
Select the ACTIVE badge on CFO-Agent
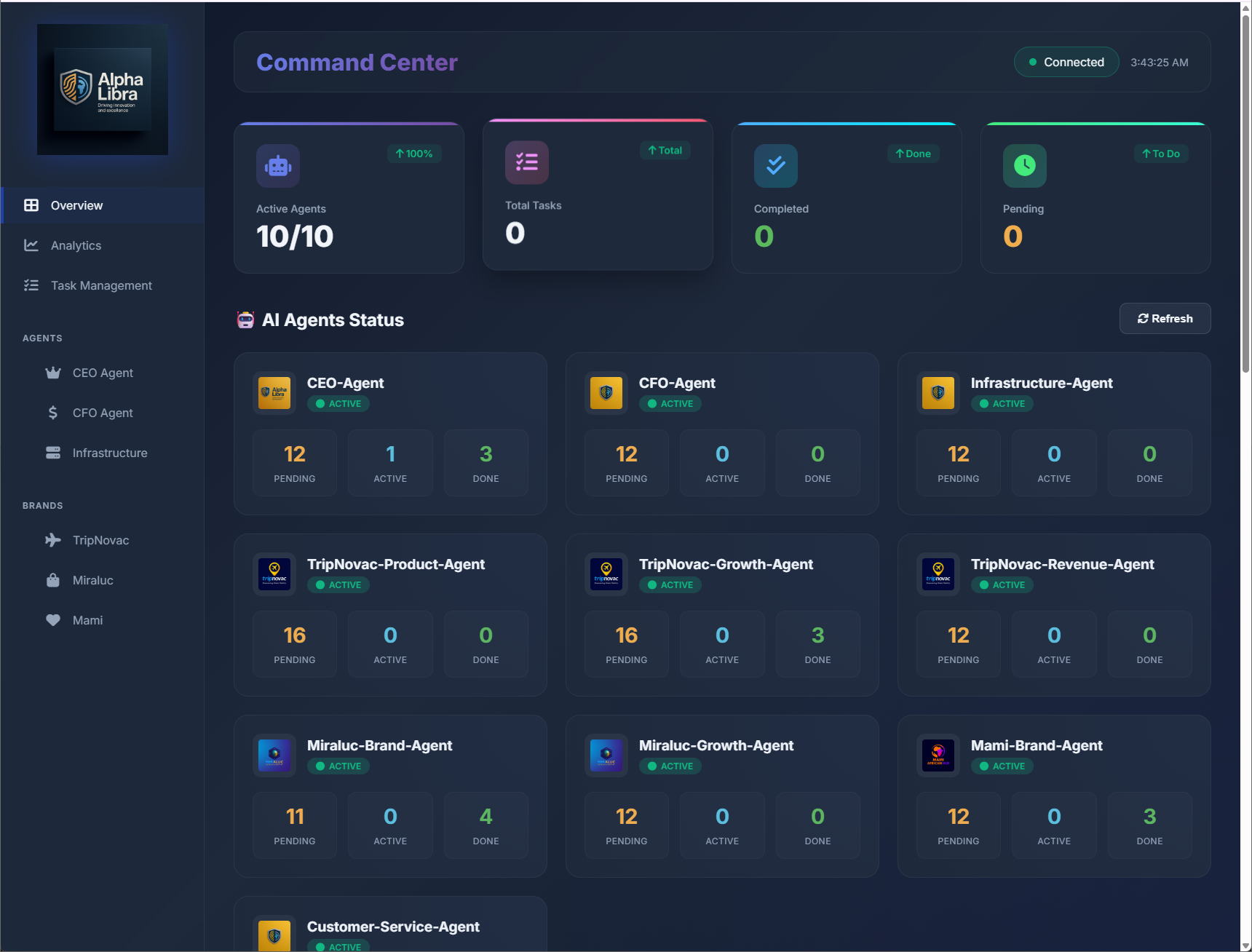click(670, 403)
